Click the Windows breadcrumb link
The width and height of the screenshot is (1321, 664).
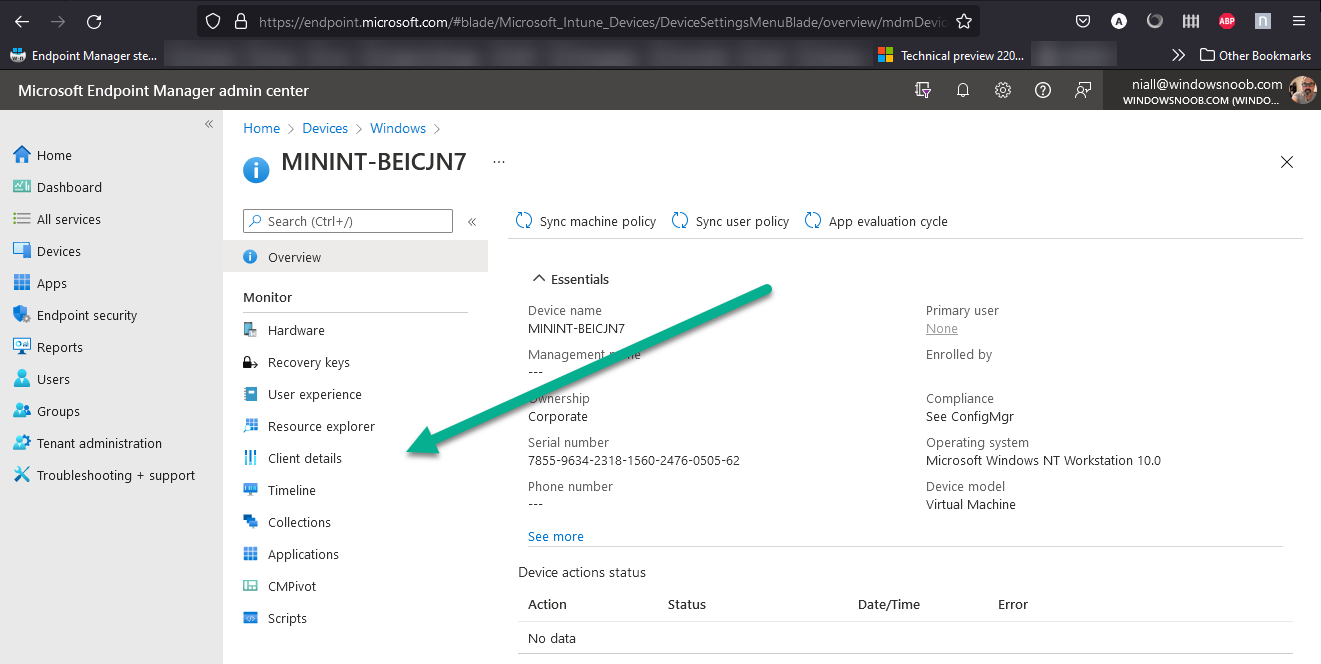[398, 128]
